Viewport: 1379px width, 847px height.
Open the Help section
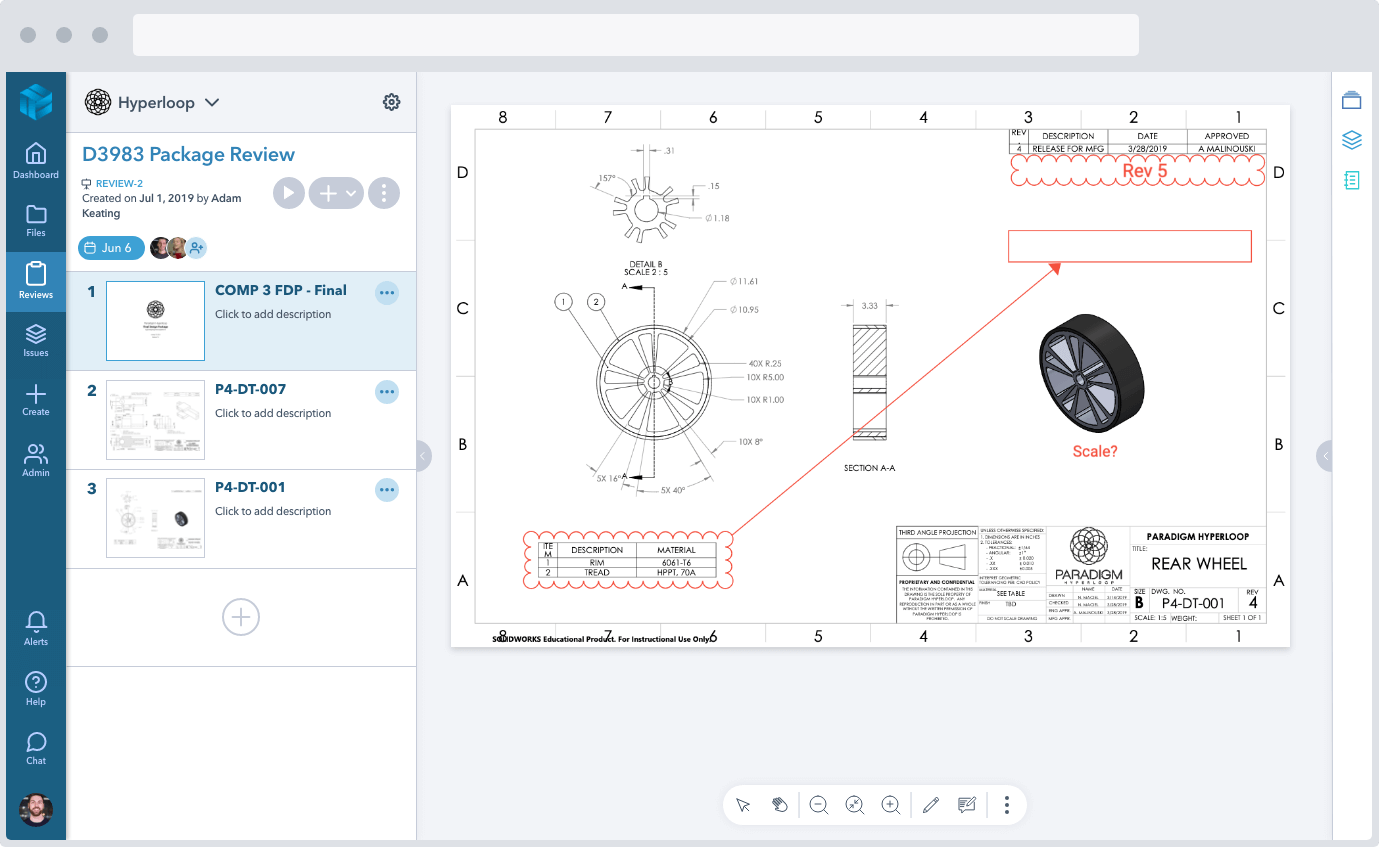click(36, 689)
